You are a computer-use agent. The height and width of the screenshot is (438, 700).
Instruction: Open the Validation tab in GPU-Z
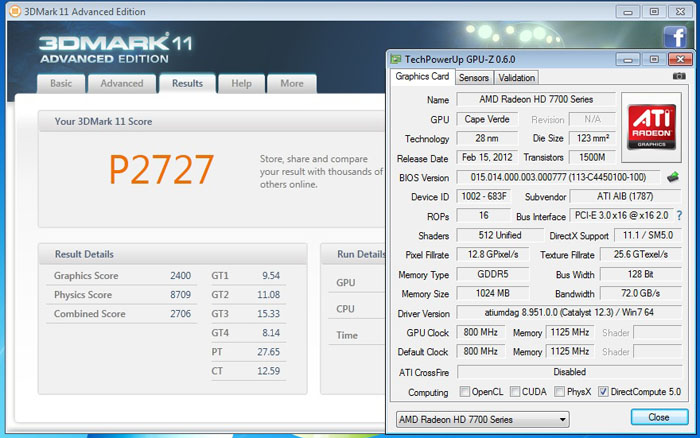pyautogui.click(x=517, y=78)
